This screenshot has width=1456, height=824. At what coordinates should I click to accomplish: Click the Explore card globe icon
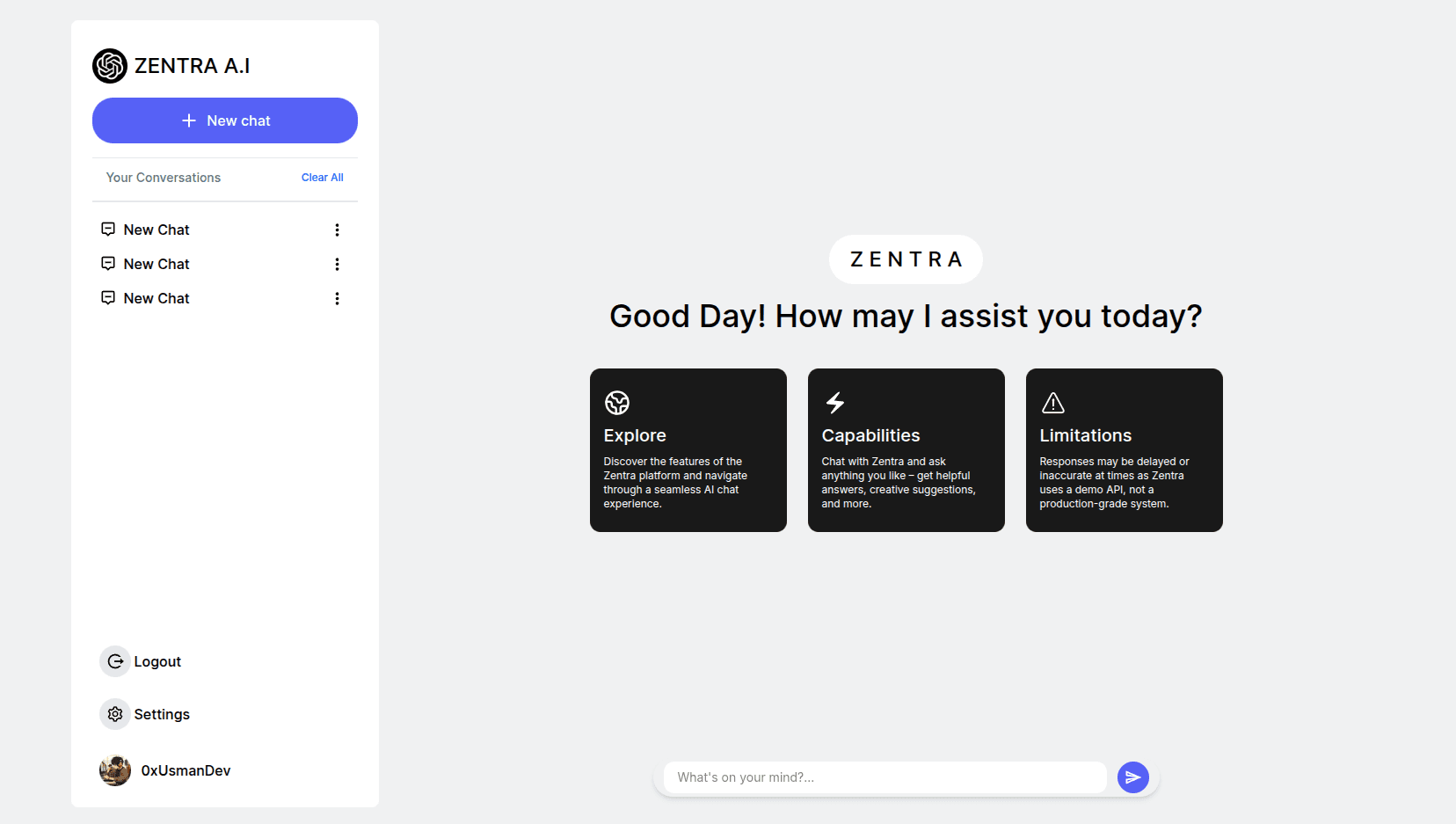click(617, 403)
